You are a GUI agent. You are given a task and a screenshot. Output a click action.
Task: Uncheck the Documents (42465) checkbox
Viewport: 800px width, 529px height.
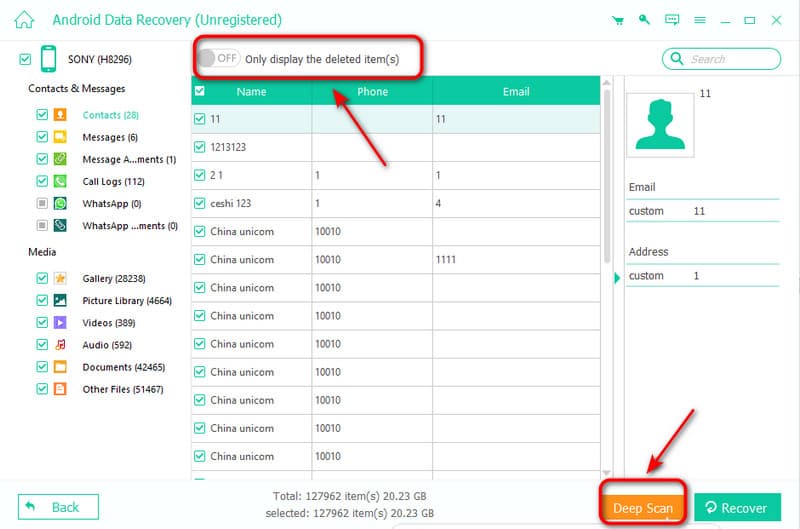point(42,367)
